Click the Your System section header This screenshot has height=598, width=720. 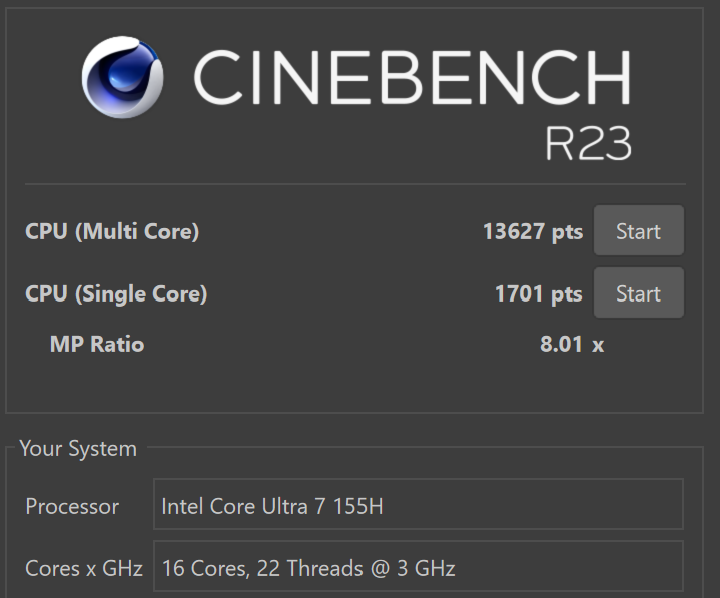[x=78, y=449]
